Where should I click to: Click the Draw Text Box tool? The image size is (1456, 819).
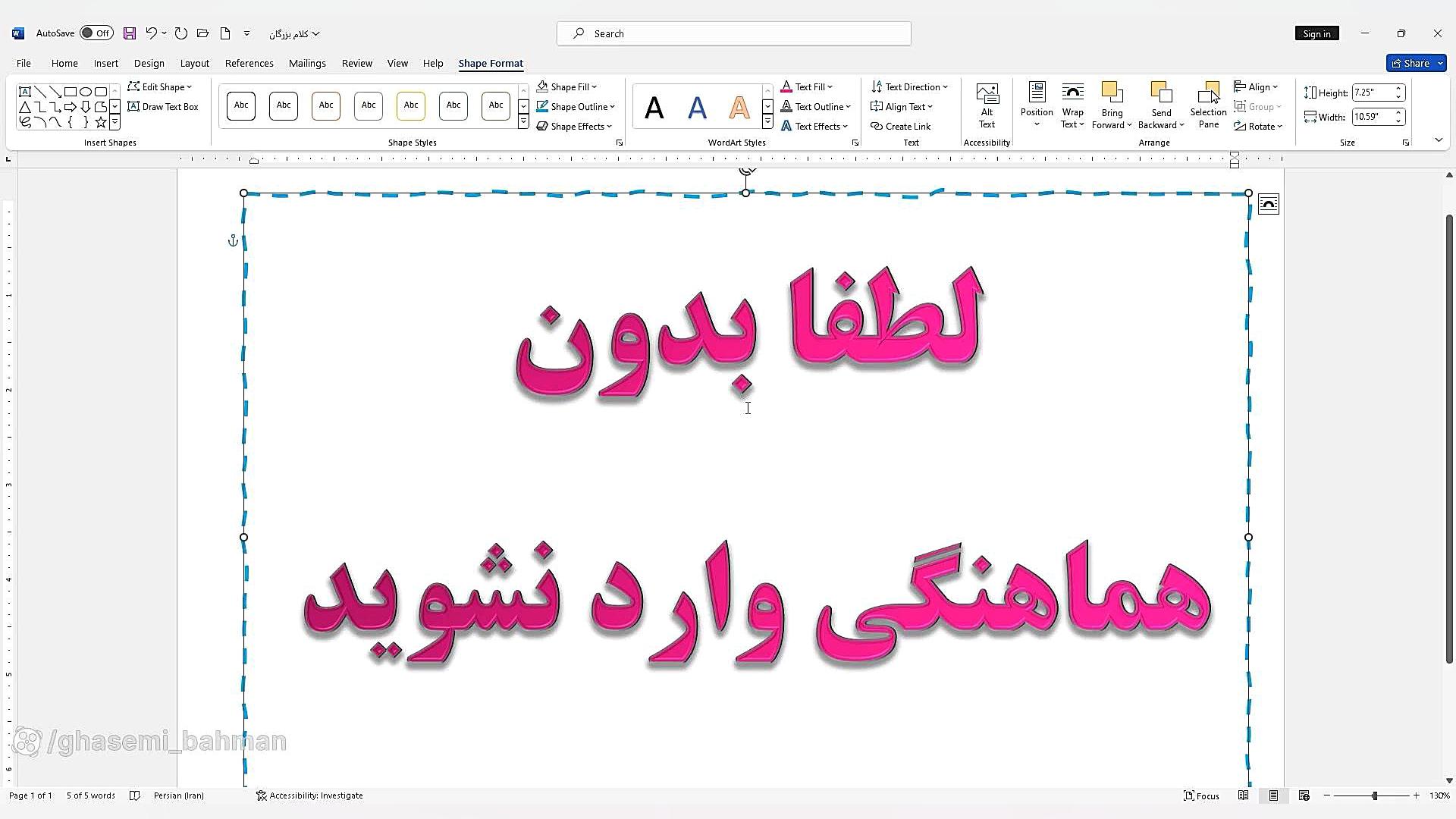tap(163, 107)
